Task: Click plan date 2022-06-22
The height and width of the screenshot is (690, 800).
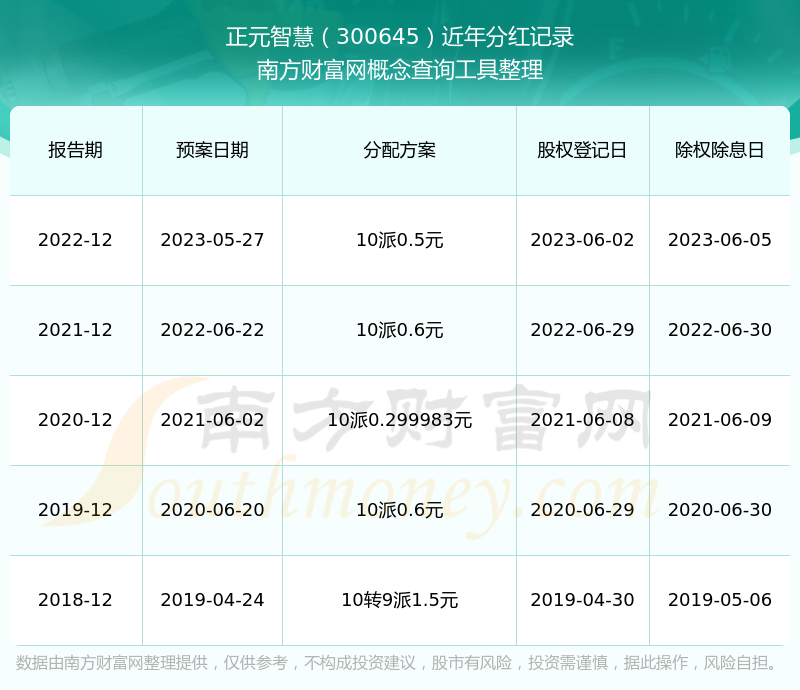Action: [212, 330]
